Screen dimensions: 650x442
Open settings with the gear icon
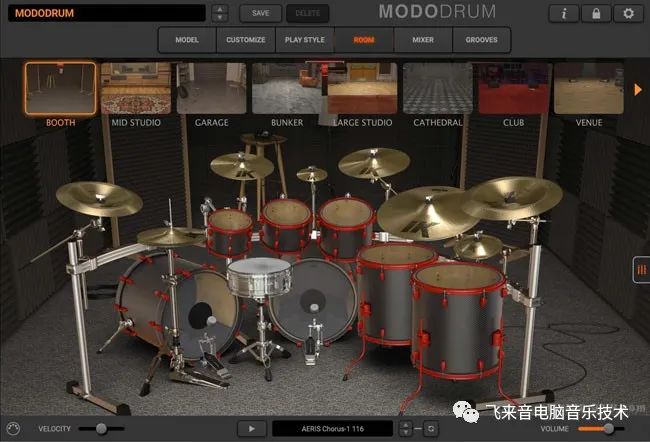[628, 14]
